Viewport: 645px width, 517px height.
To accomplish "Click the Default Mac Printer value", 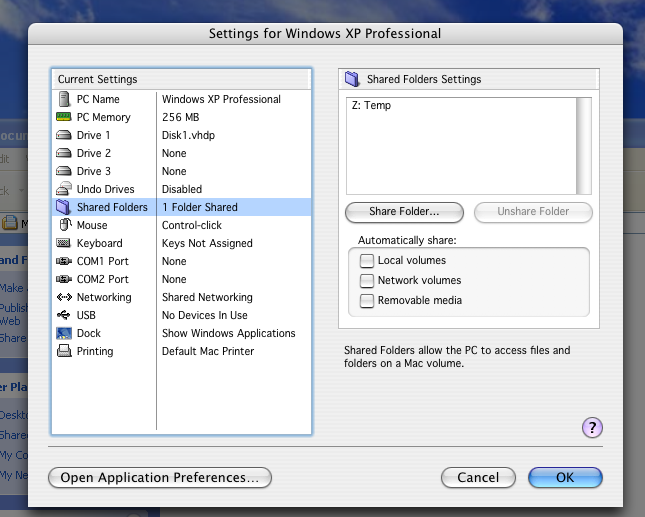I will (x=208, y=351).
